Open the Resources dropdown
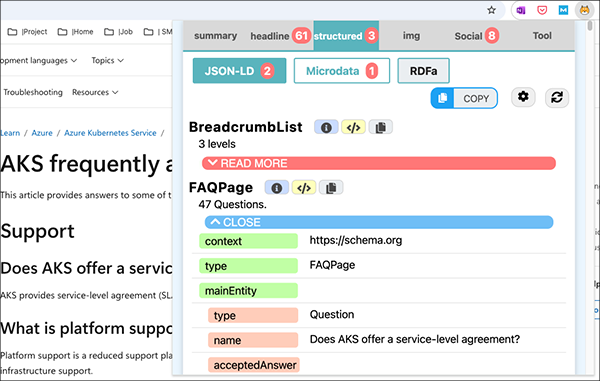Image resolution: width=600 pixels, height=381 pixels. [95, 92]
